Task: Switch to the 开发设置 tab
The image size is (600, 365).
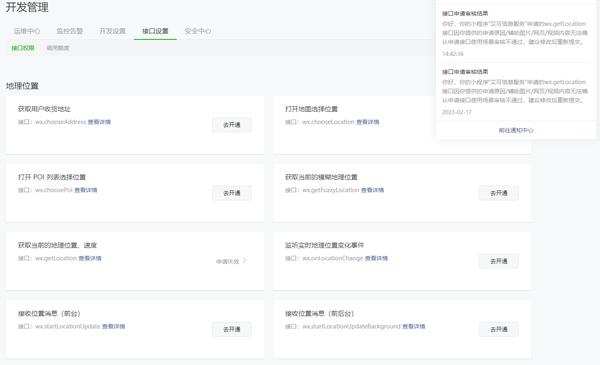Action: 112,31
